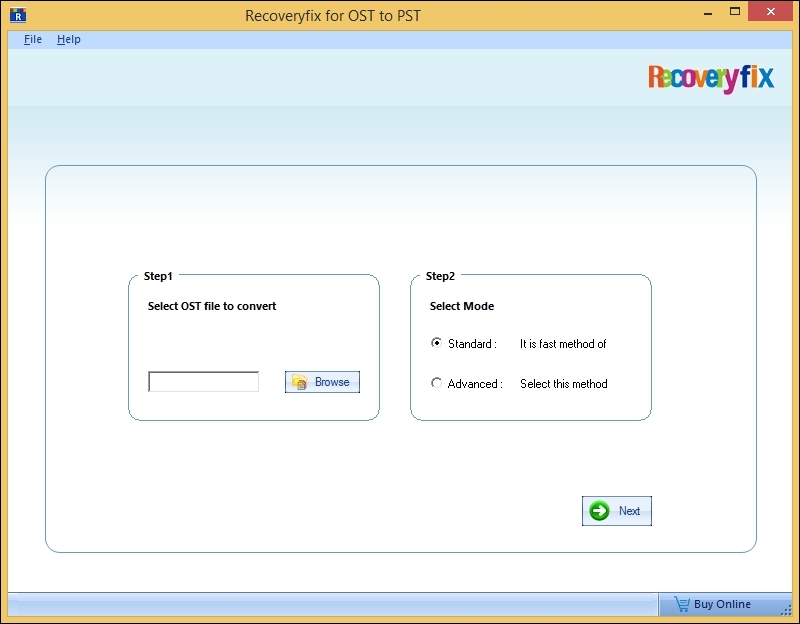The image size is (800, 624).
Task: Open the Help menu
Action: pos(68,39)
